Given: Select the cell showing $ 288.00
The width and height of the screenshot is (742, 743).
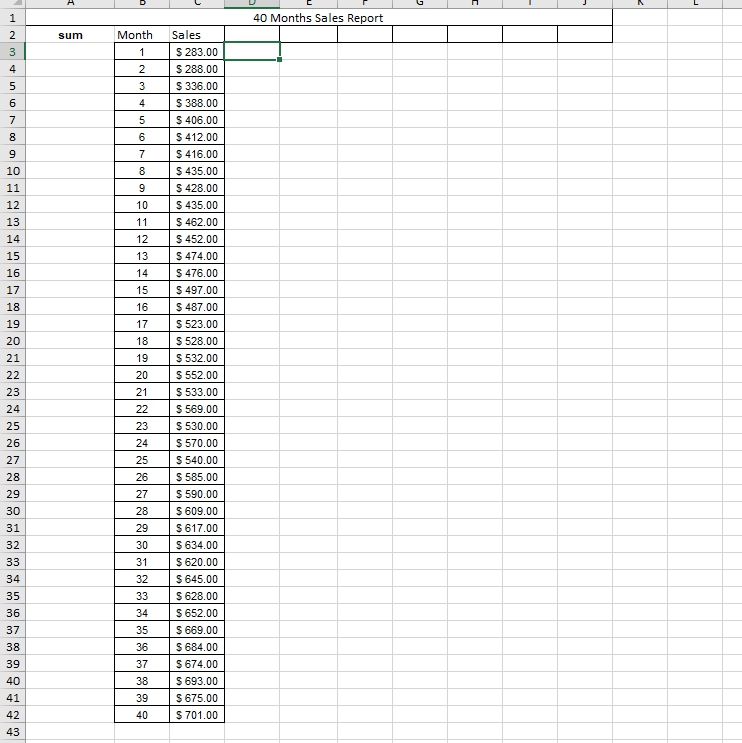Looking at the screenshot, I should pyautogui.click(x=197, y=69).
